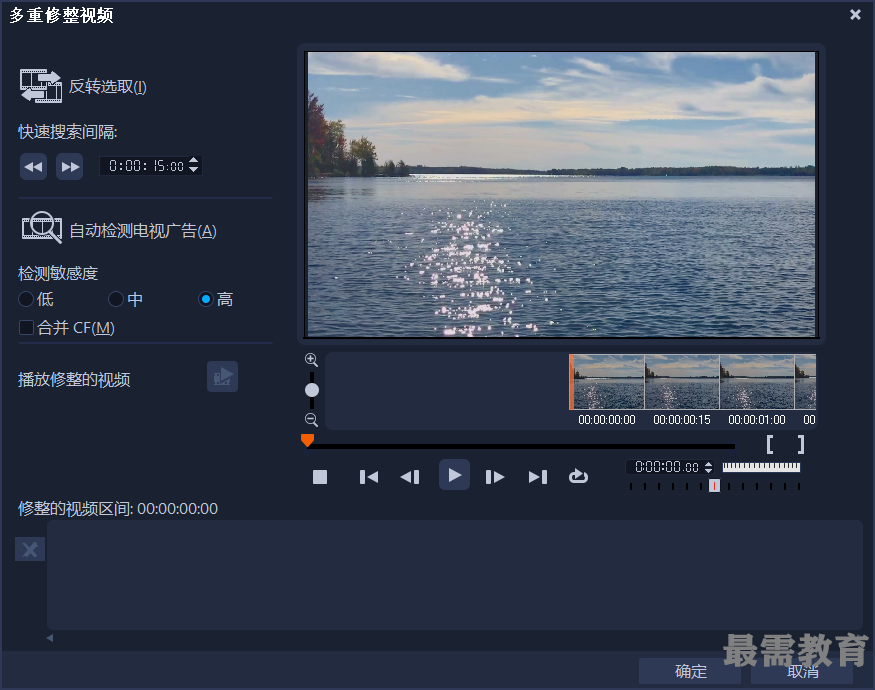875x690 pixels.
Task: Select the 低 sensitivity radio button
Action: coord(26,299)
